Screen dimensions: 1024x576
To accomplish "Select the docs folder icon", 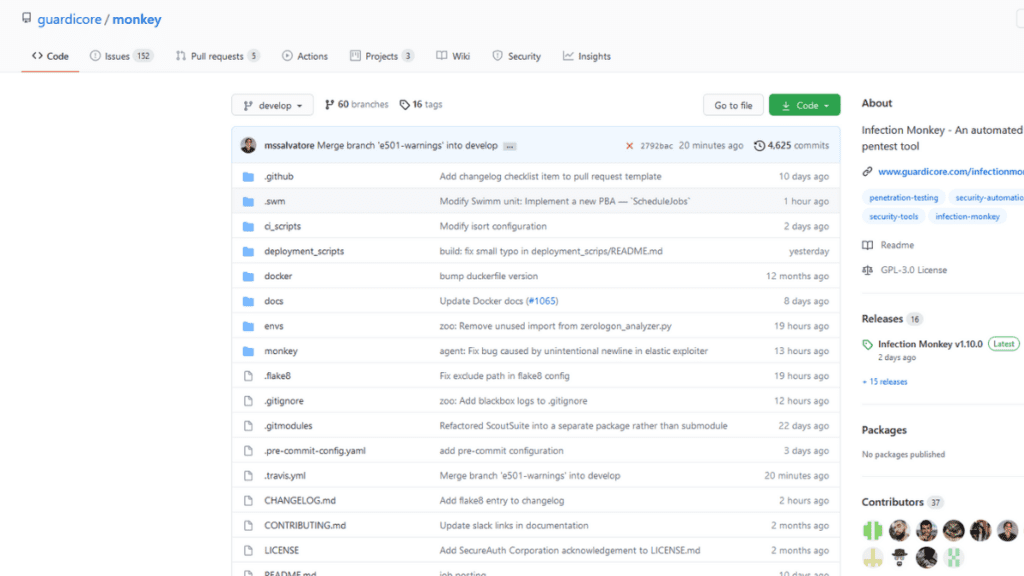I will 248,301.
